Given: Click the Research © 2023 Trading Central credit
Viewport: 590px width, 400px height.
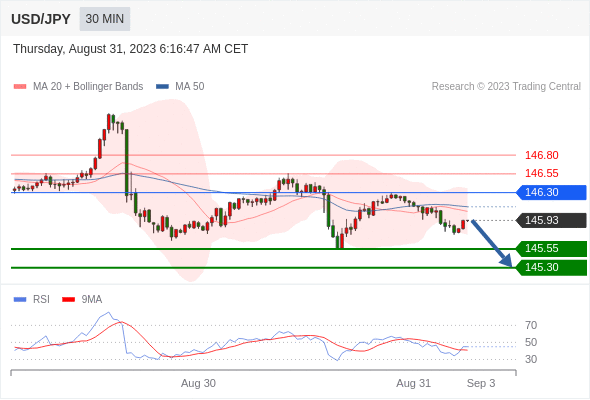Looking at the screenshot, I should point(506,87).
